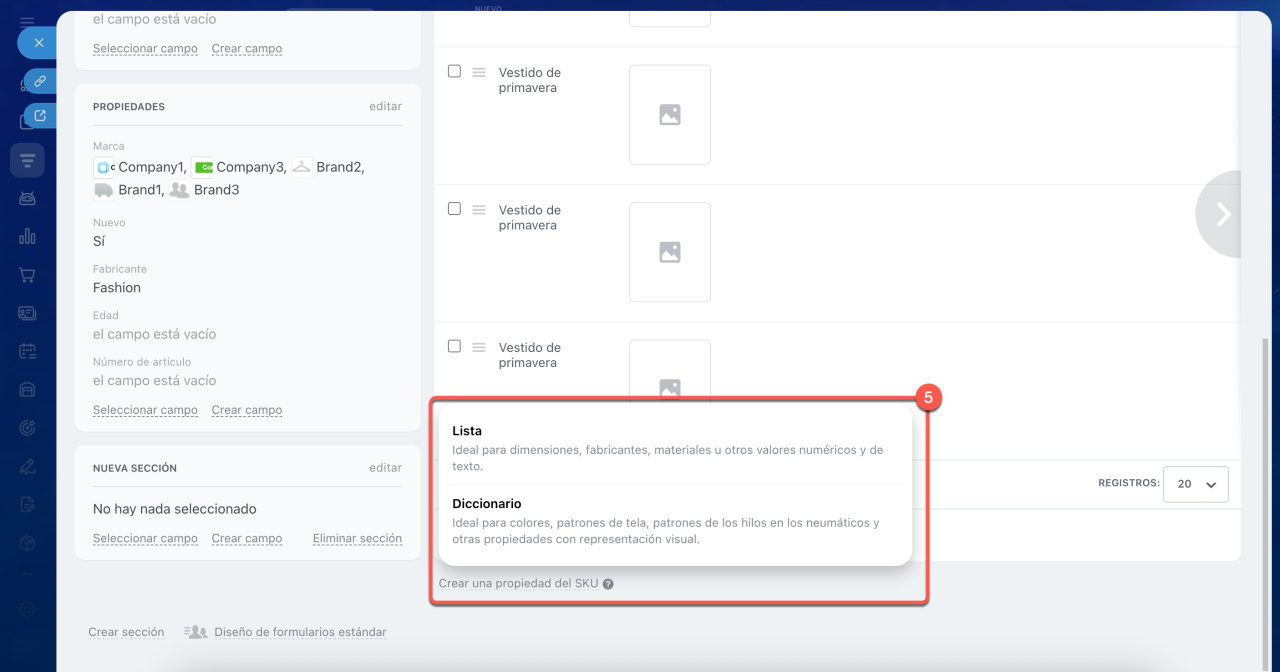This screenshot has width=1280, height=672.
Task: Click the copy link icon
Action: point(40,81)
